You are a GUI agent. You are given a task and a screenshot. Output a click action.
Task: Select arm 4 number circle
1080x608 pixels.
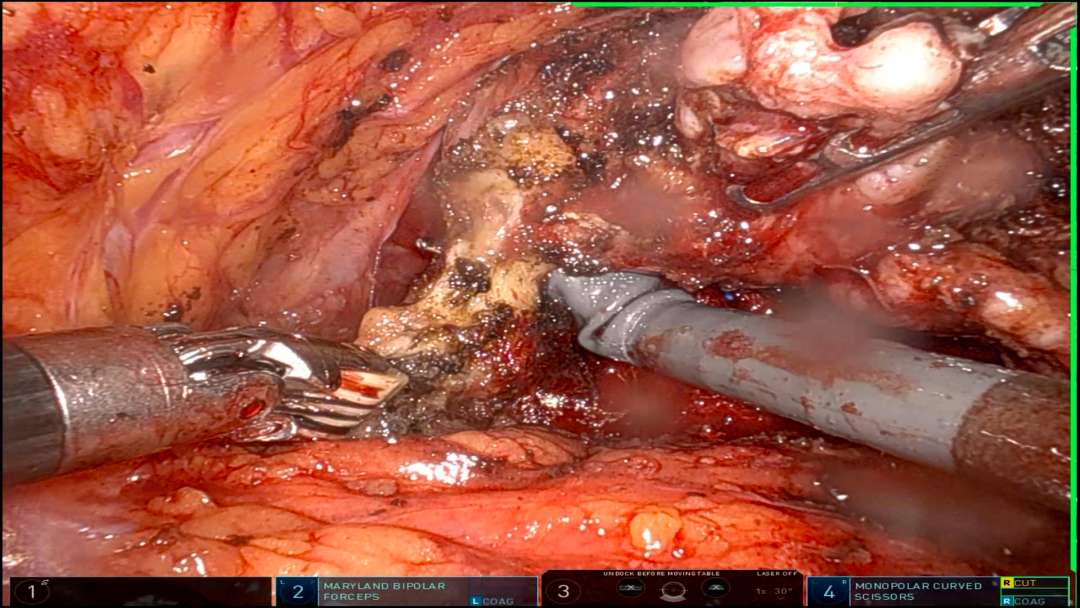(829, 591)
